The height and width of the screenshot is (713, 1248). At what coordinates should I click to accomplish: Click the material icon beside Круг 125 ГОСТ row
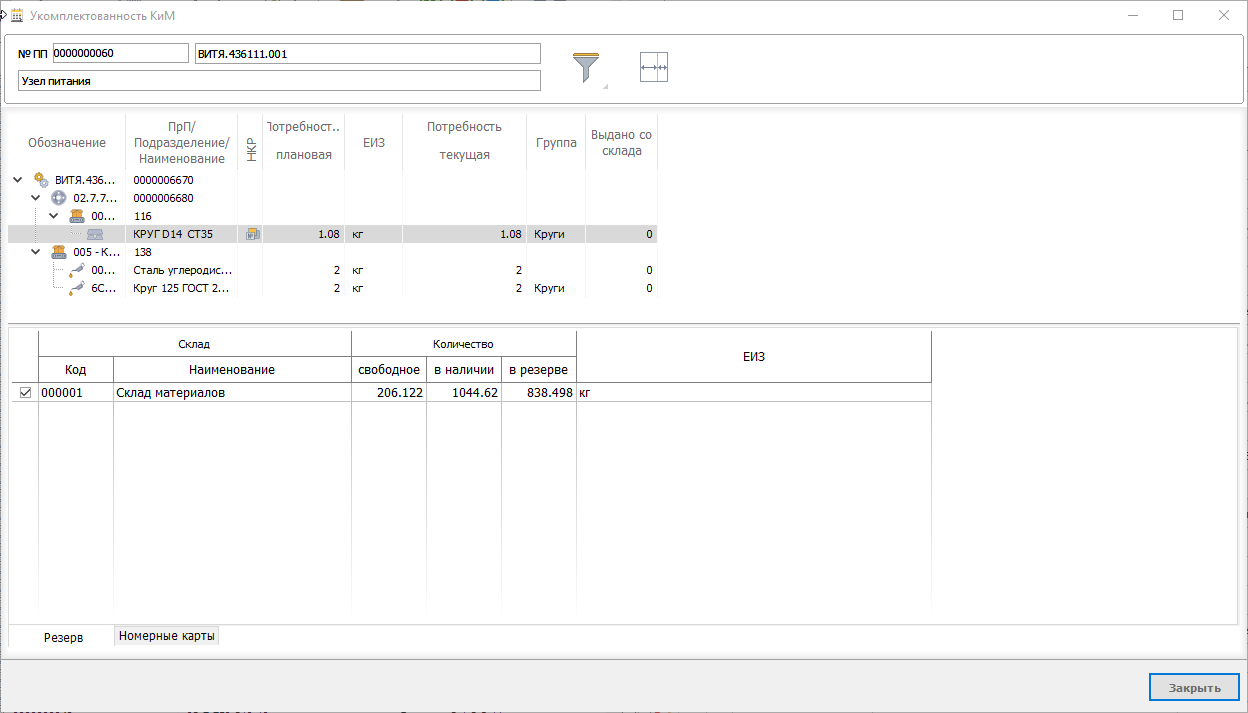point(77,288)
